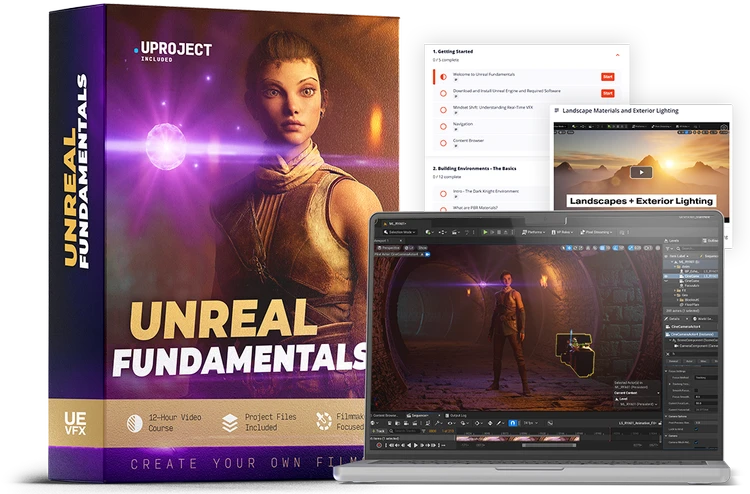Click the camera cut thumbnail strip in timeline
Screen dimensions: 750x494
518,439
